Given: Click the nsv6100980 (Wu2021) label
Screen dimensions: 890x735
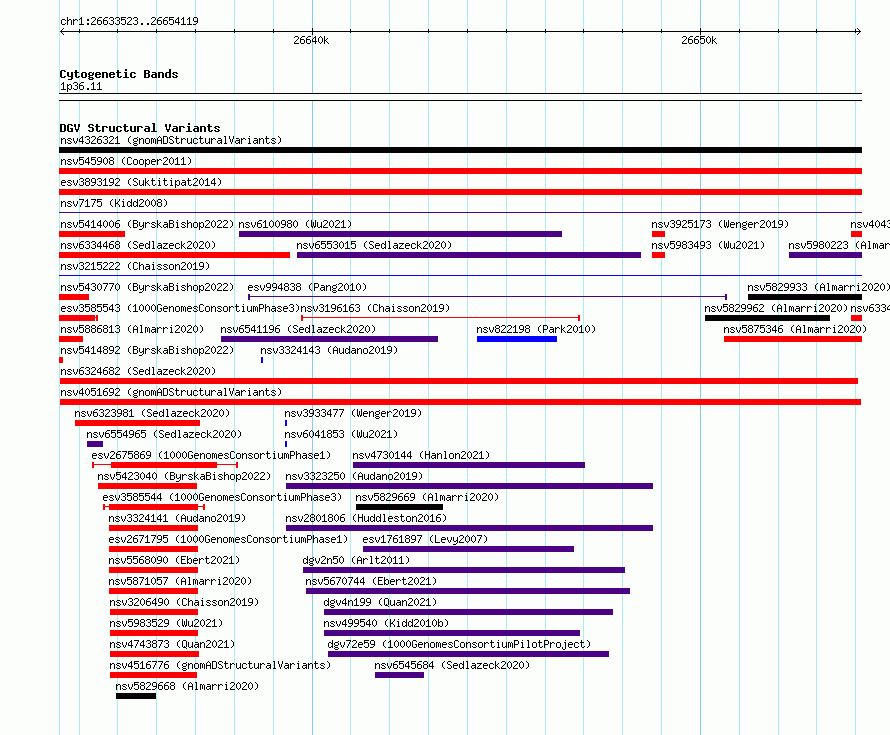Looking at the screenshot, I should (295, 224).
